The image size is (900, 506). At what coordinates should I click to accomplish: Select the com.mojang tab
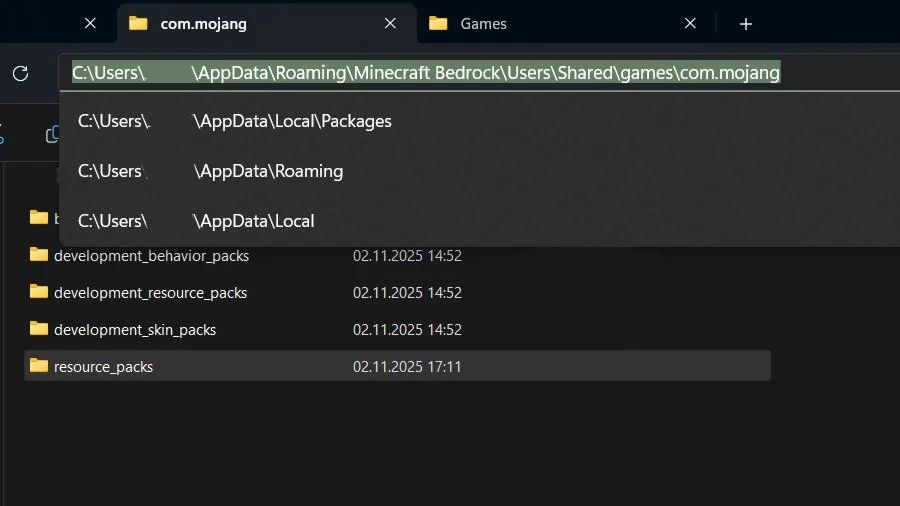pyautogui.click(x=250, y=24)
